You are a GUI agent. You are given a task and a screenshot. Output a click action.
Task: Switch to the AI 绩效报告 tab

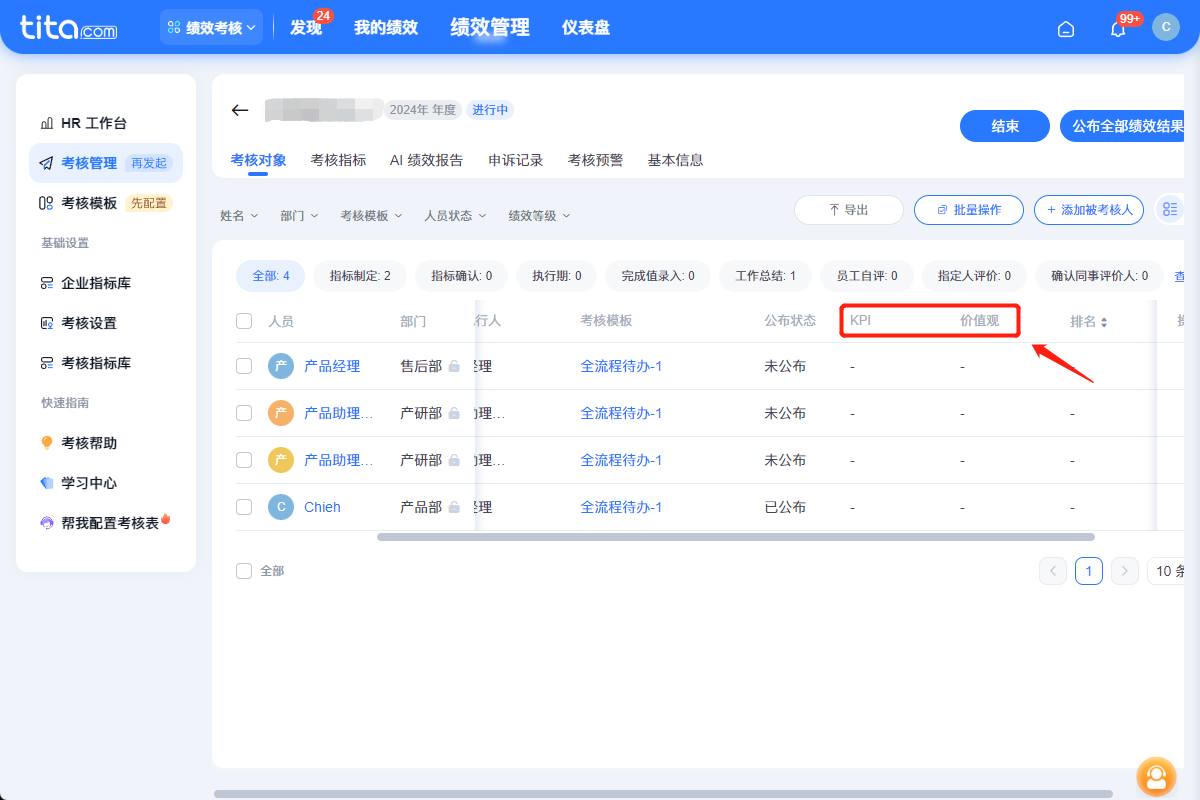(427, 160)
